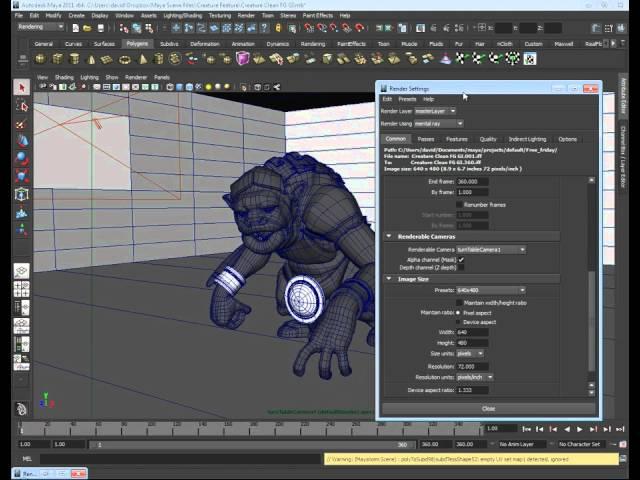Image resolution: width=640 pixels, height=480 pixels.
Task: Switch to the Quality tab
Action: pyautogui.click(x=488, y=139)
